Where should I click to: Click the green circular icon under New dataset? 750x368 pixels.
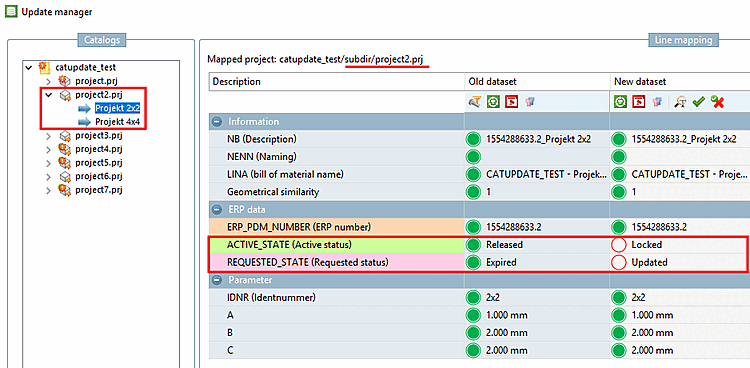(x=621, y=101)
